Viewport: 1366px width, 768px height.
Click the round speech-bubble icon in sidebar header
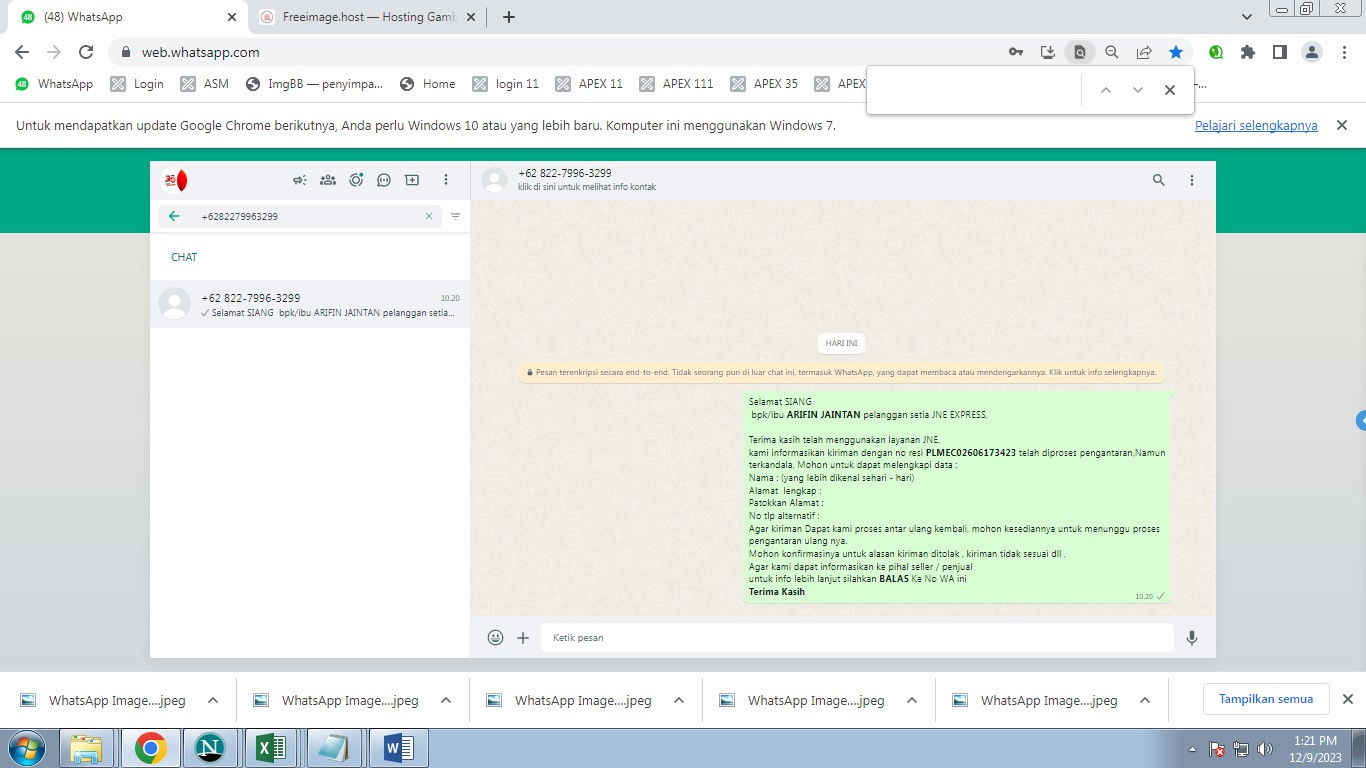pos(384,180)
